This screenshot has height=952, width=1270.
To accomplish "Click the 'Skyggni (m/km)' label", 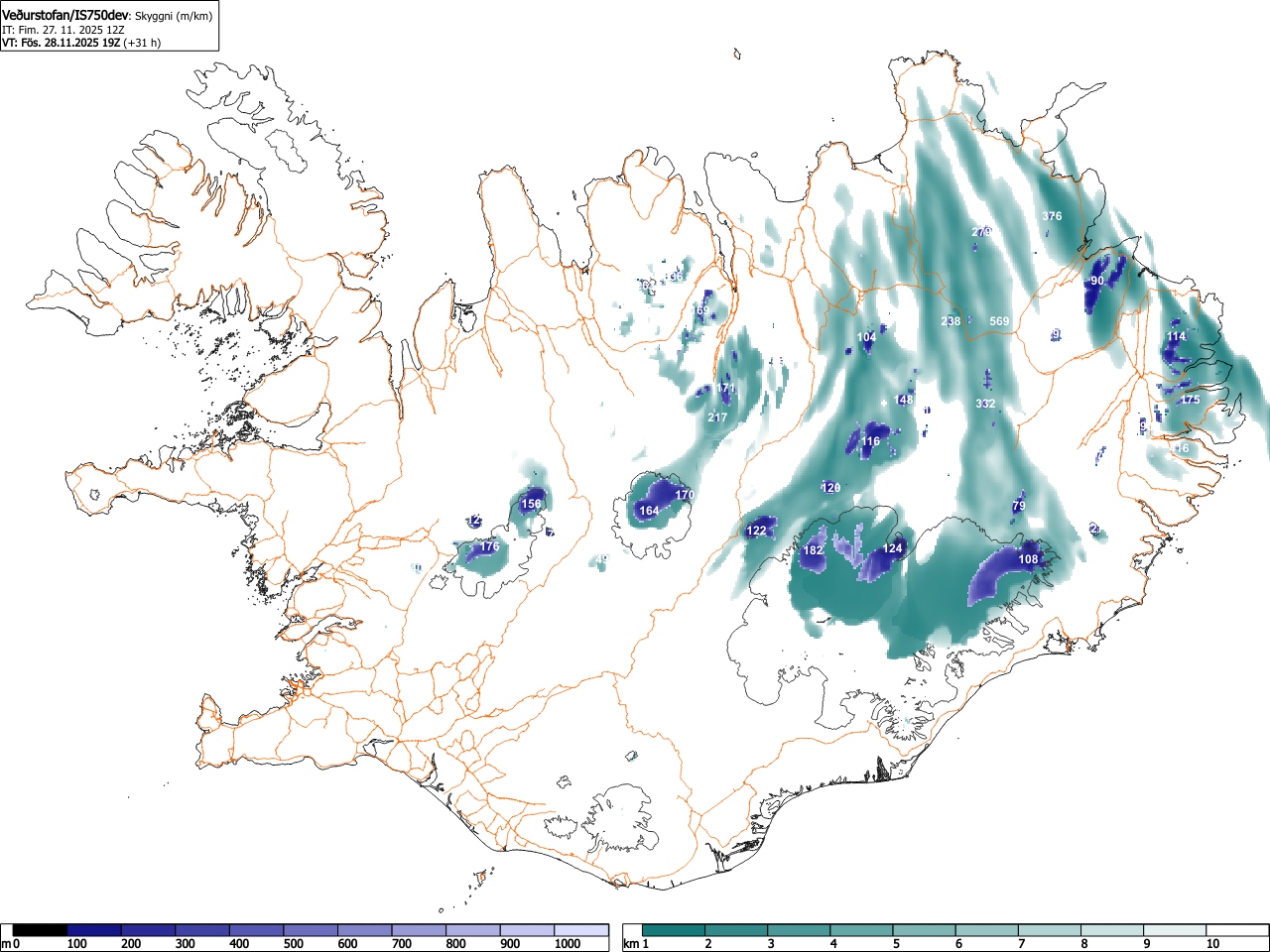I will pos(174,17).
